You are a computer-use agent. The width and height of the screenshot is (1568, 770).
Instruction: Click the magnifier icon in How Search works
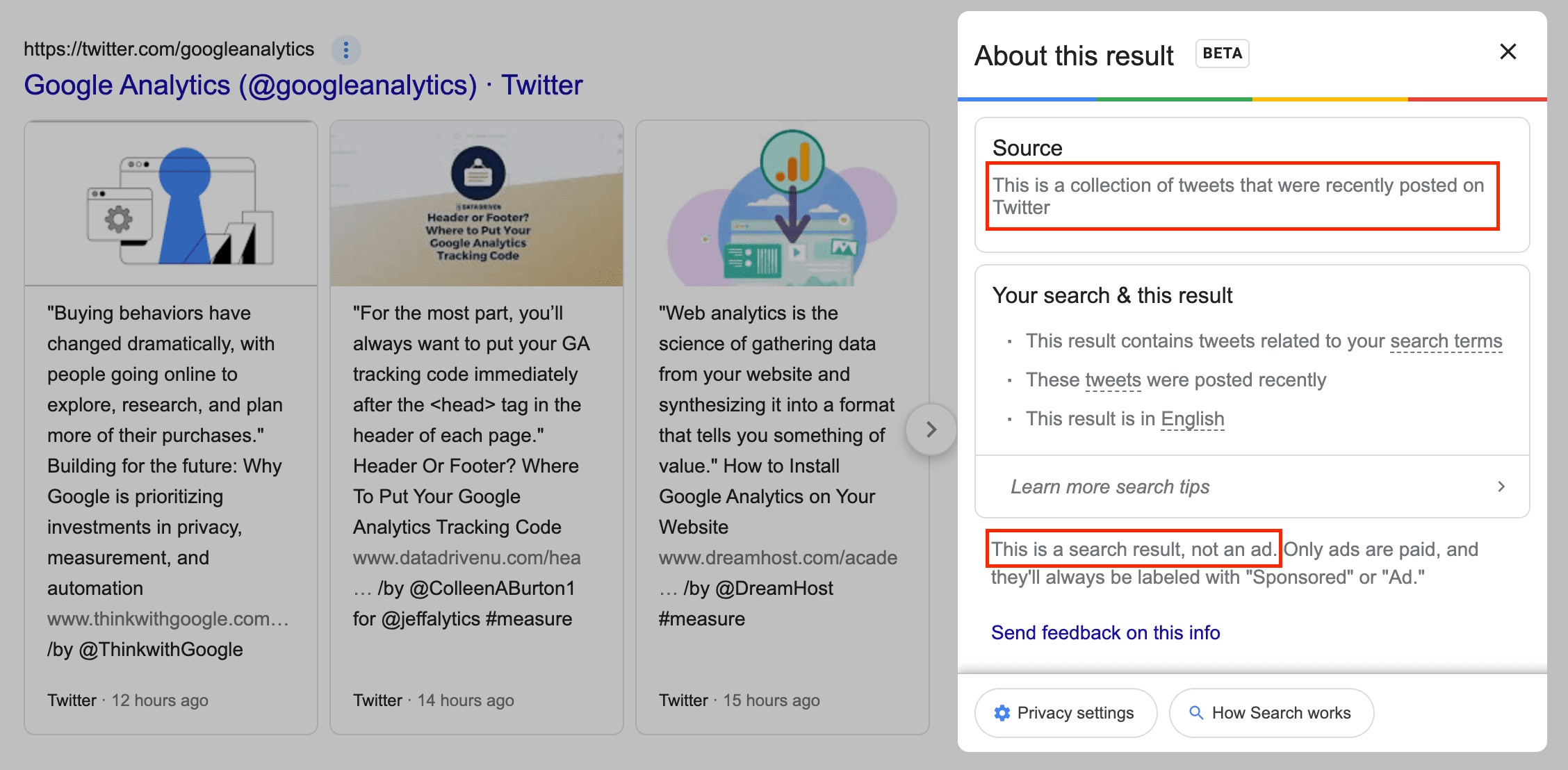tap(1196, 713)
